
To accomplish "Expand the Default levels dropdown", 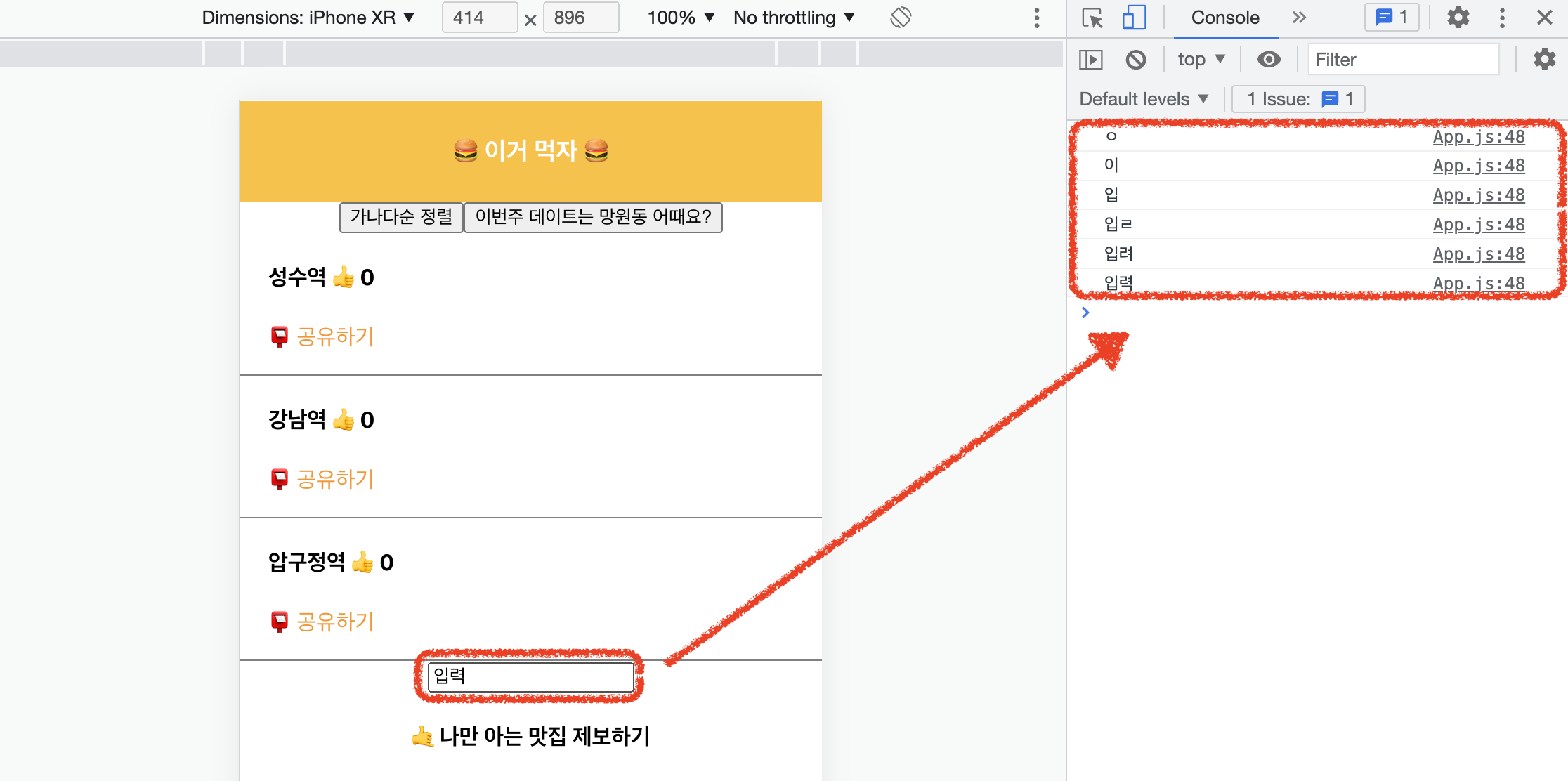I will click(x=1144, y=99).
